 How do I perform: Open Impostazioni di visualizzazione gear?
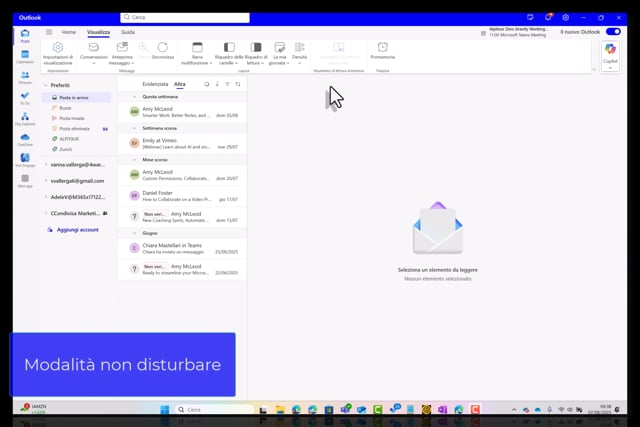[58, 53]
